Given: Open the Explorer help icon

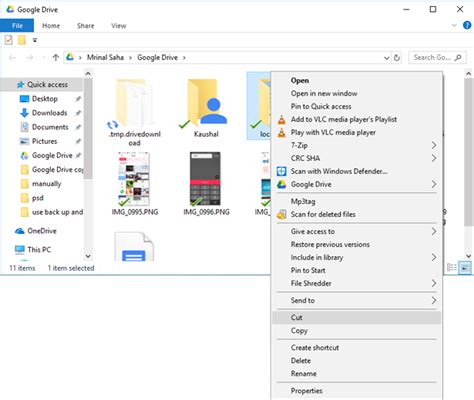Looking at the screenshot, I should click(467, 25).
